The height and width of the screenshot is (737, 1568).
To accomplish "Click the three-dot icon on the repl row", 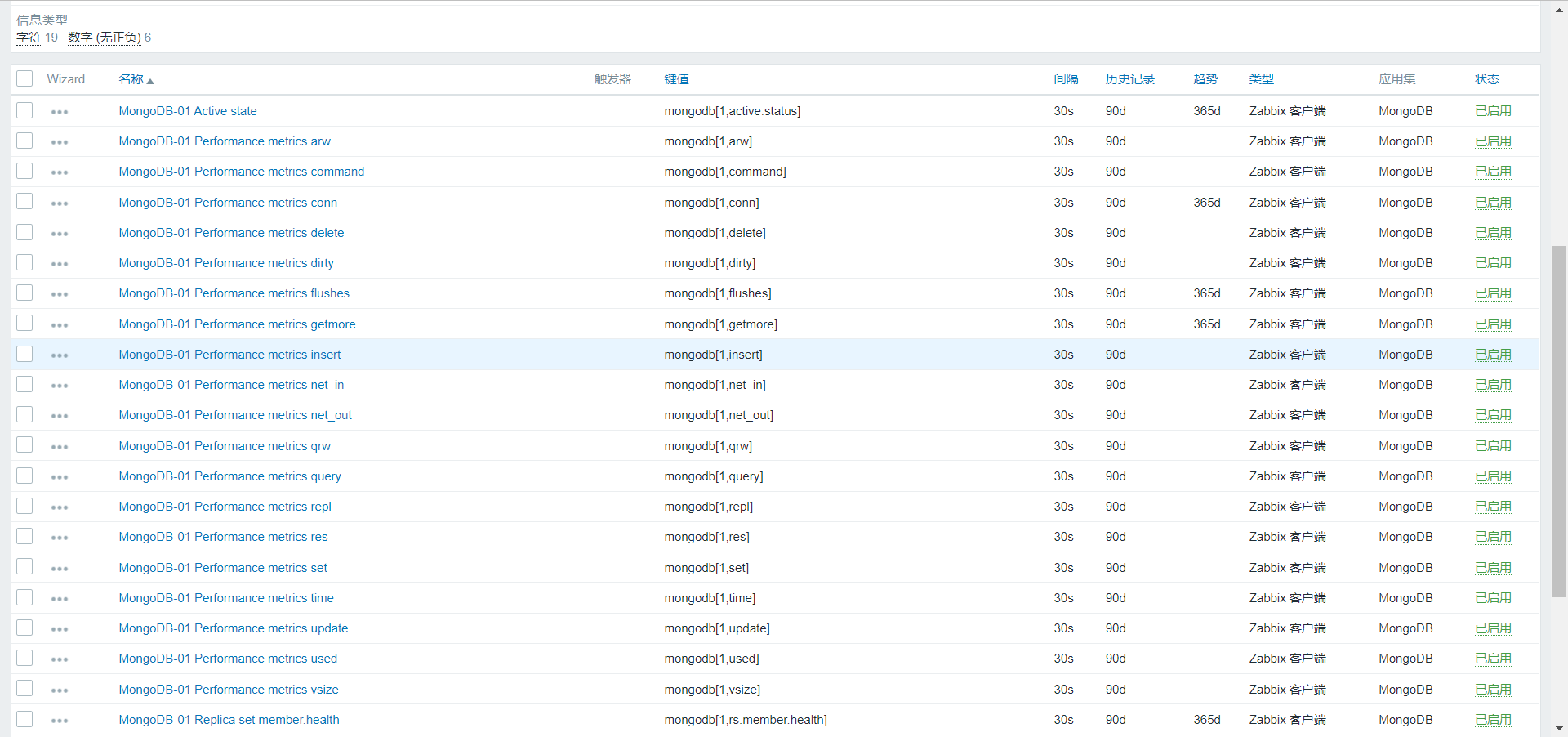I will click(x=60, y=507).
